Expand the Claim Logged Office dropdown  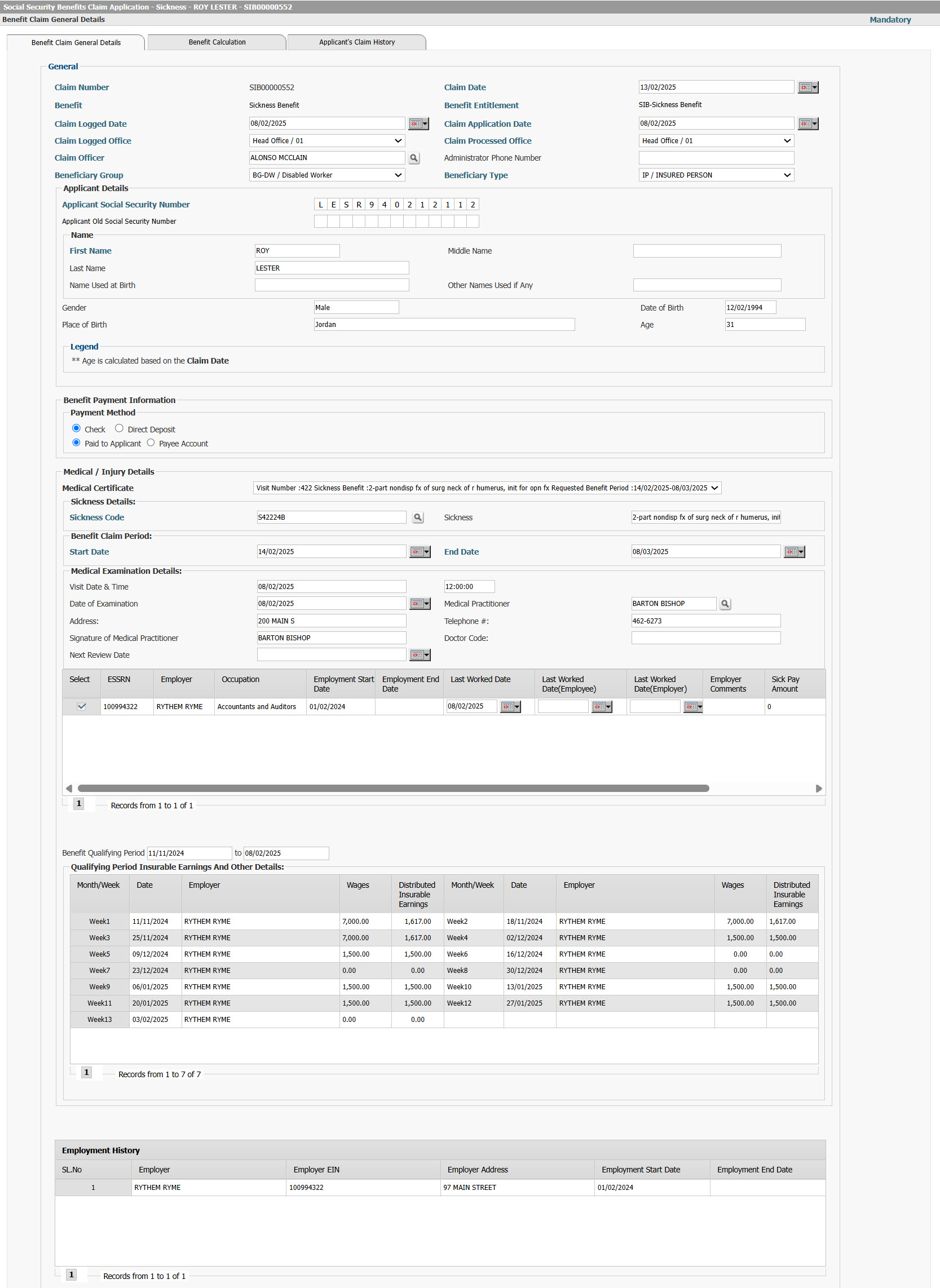click(x=327, y=140)
